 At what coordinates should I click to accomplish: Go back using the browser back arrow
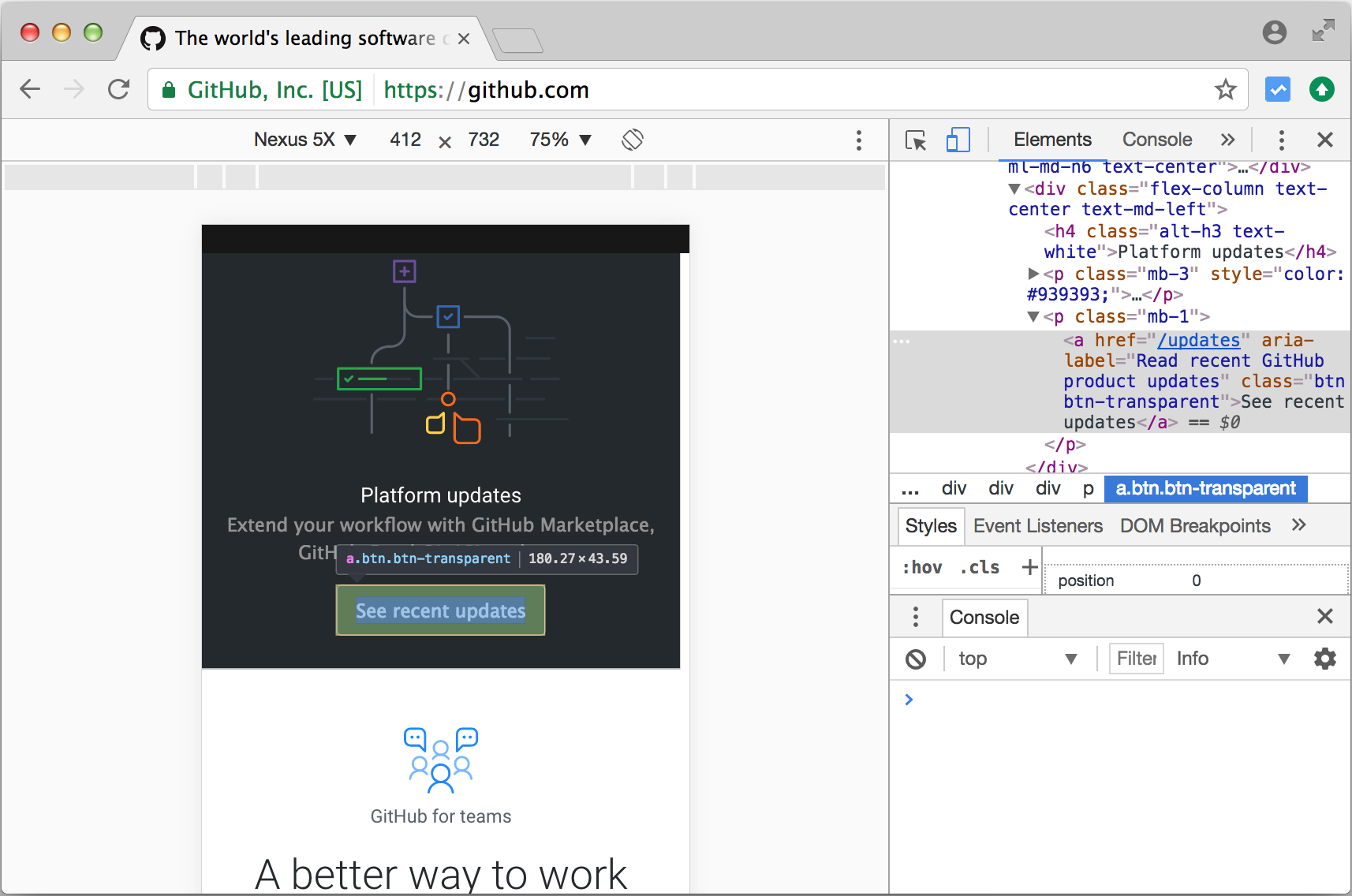[x=30, y=89]
